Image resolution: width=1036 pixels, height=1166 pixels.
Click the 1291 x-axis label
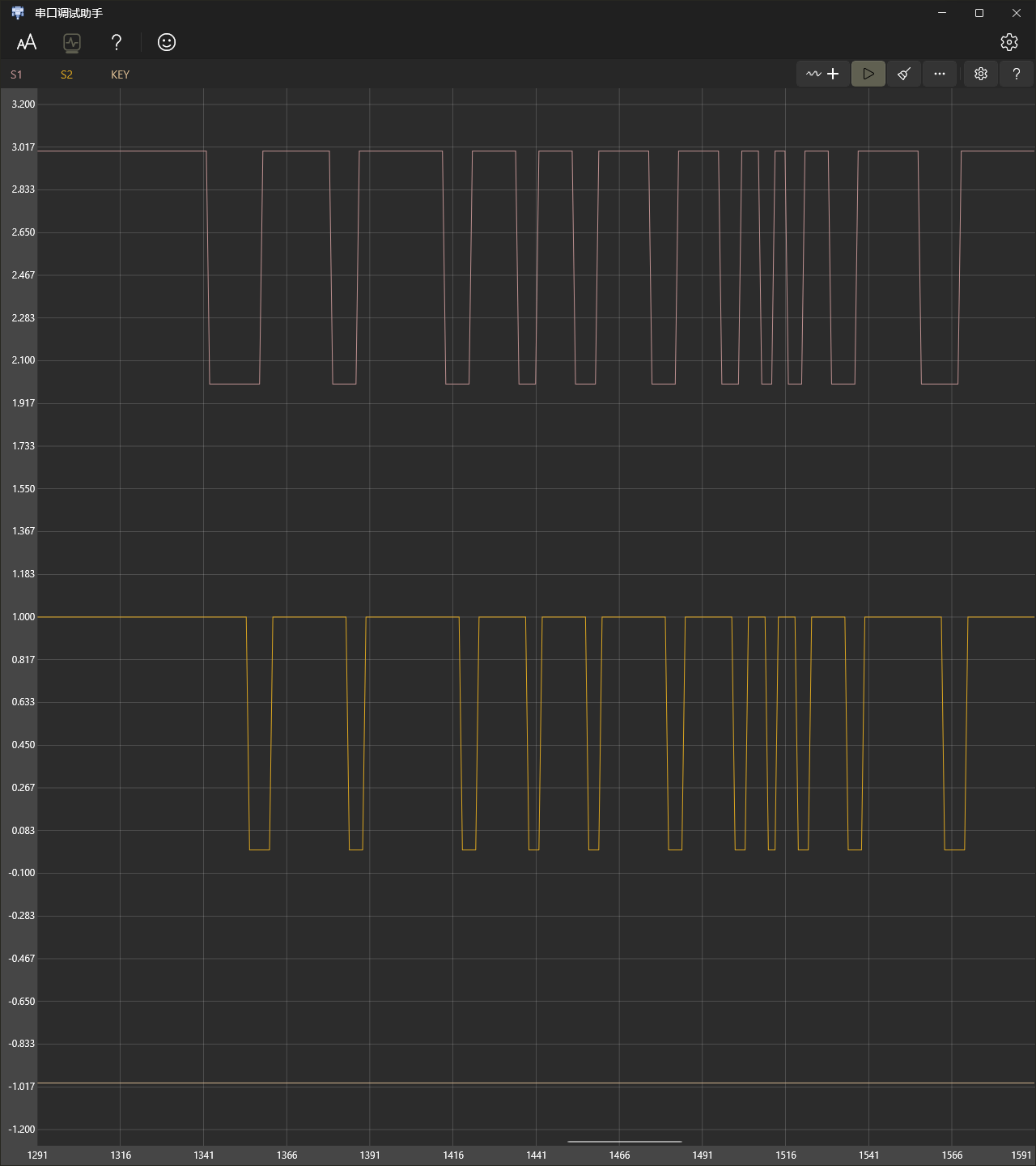pos(38,1155)
